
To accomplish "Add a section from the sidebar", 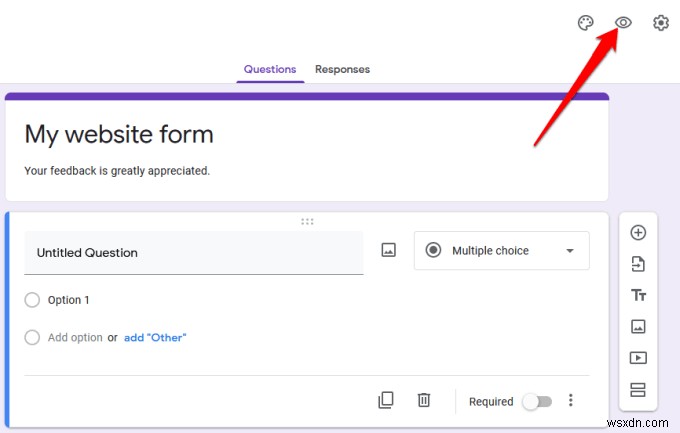I will pos(638,389).
